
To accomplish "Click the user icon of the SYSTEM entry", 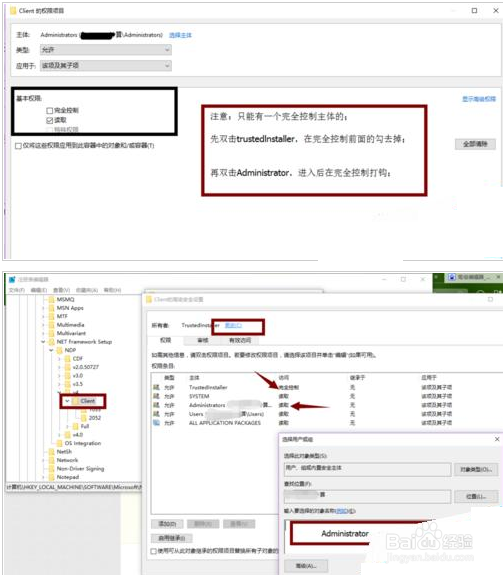I will click(x=156, y=396).
